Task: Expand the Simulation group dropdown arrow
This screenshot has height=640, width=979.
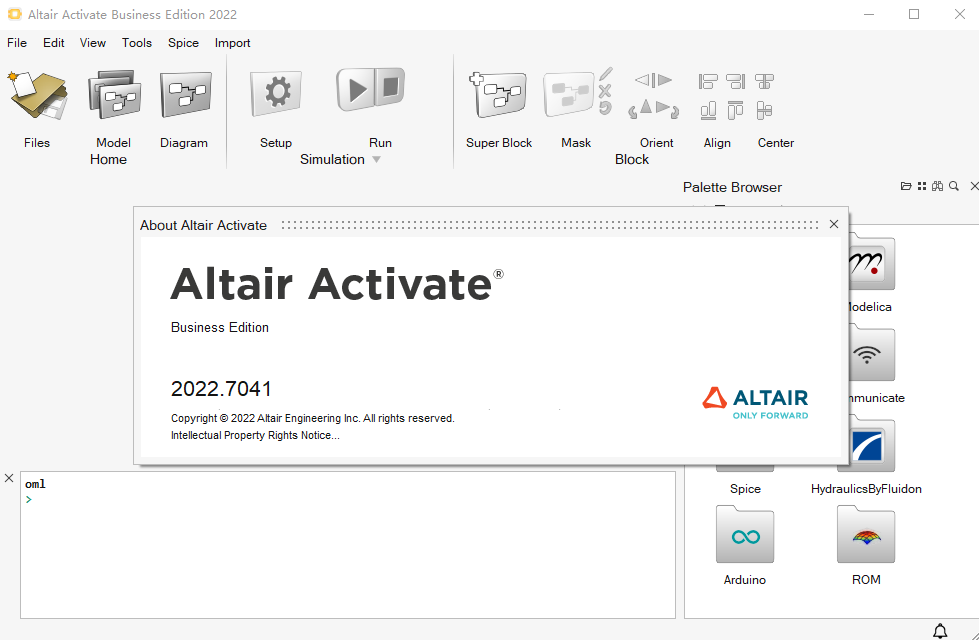Action: (x=376, y=160)
